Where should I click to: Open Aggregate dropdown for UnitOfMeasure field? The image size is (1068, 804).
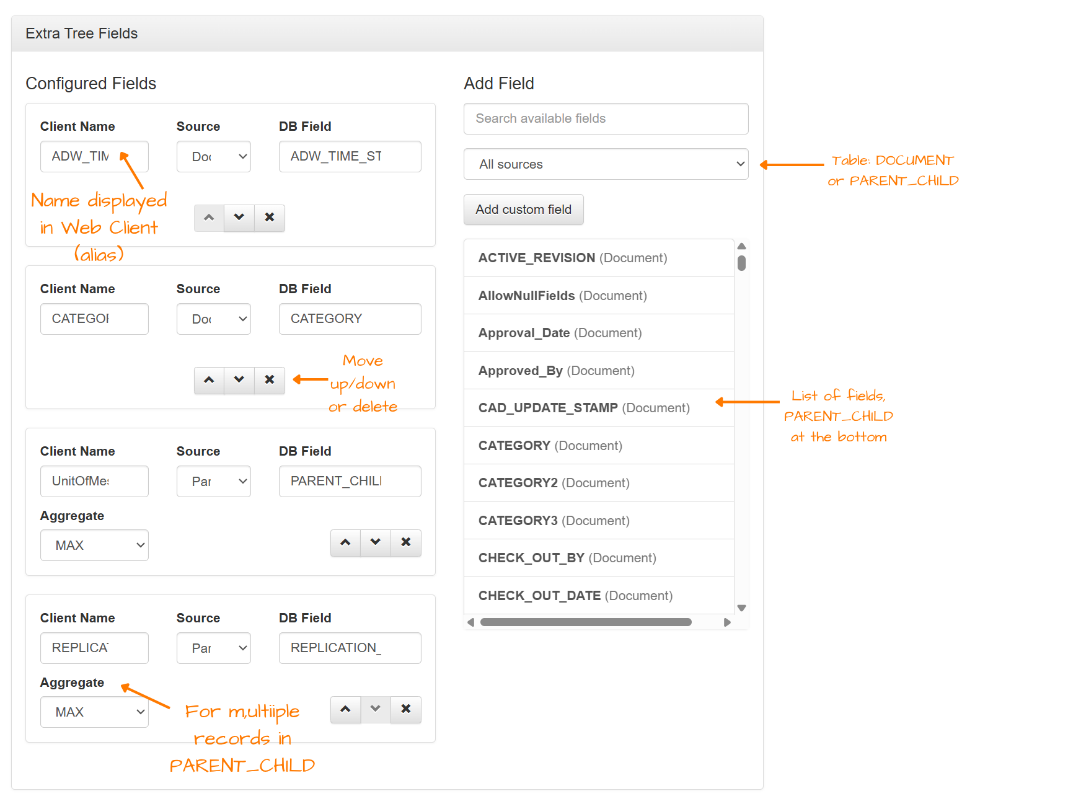click(x=95, y=545)
